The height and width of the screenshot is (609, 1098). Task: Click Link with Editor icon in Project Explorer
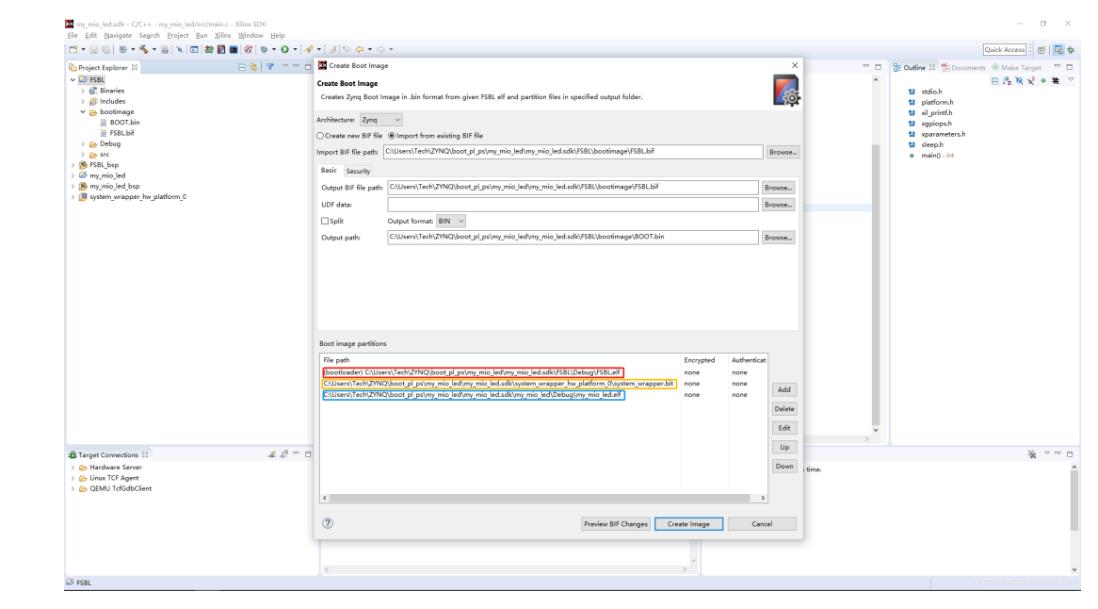click(253, 67)
